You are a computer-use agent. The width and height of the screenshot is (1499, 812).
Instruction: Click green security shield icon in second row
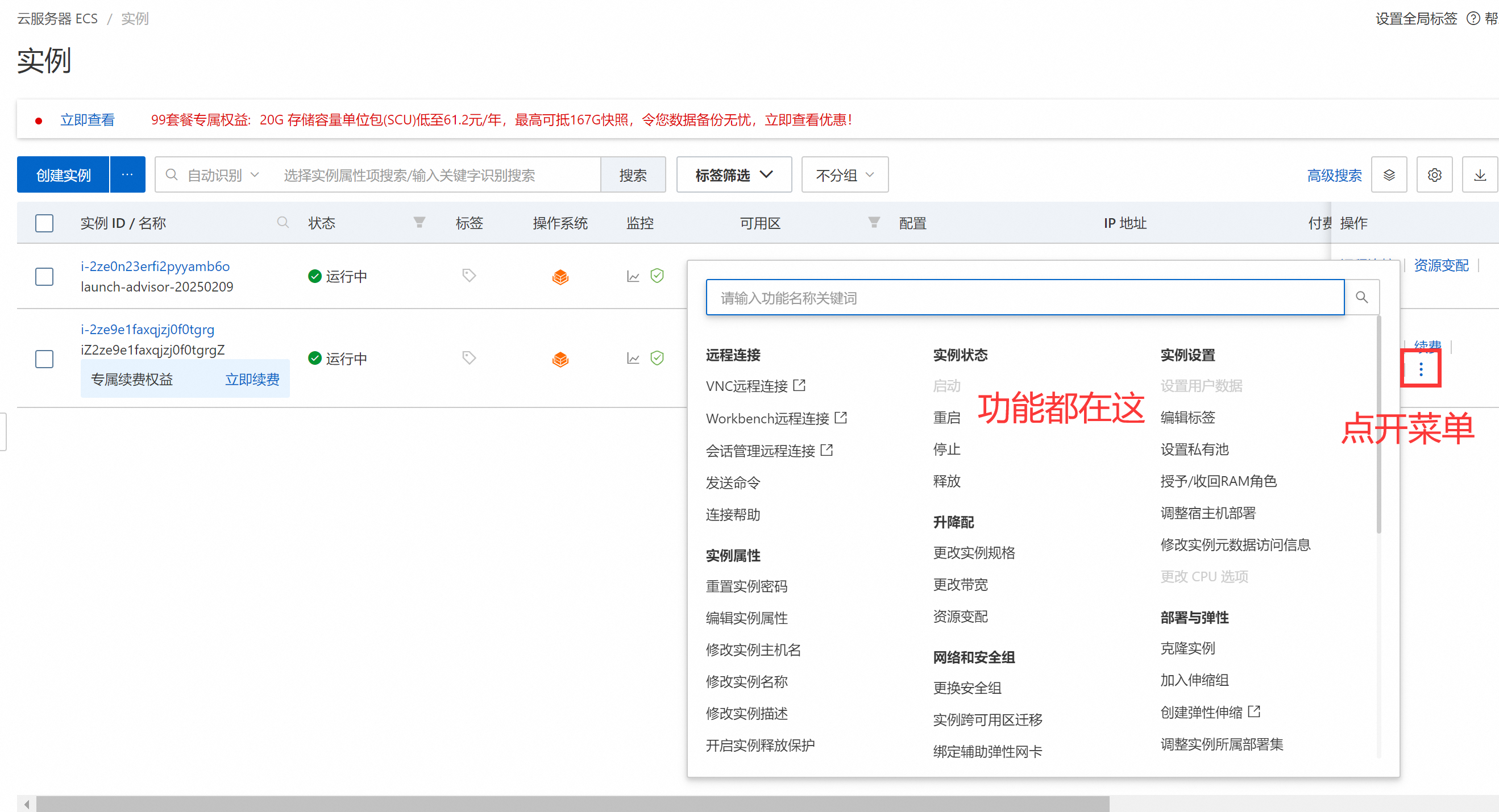pos(657,358)
